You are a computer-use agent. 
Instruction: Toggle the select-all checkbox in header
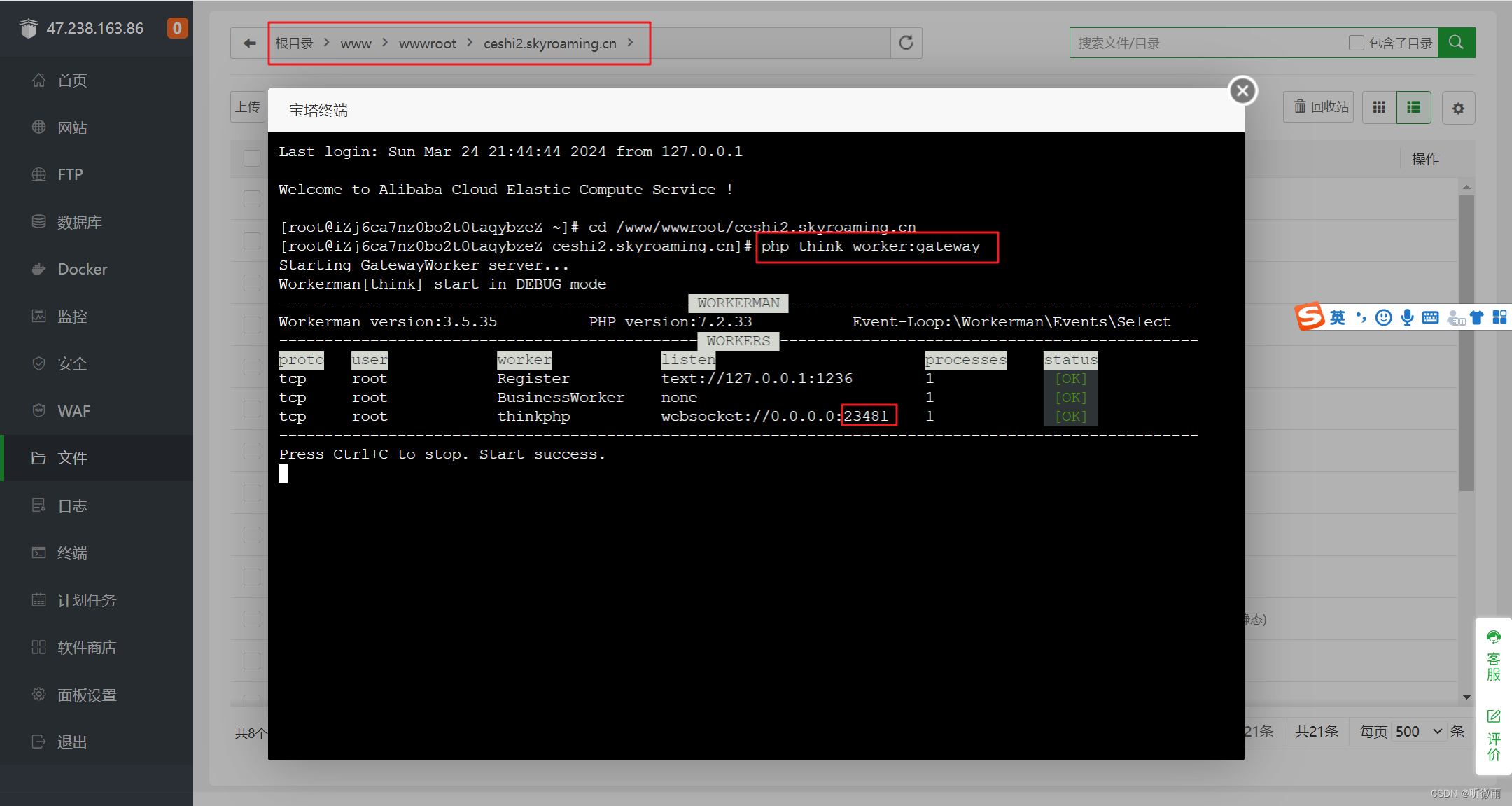coord(252,158)
